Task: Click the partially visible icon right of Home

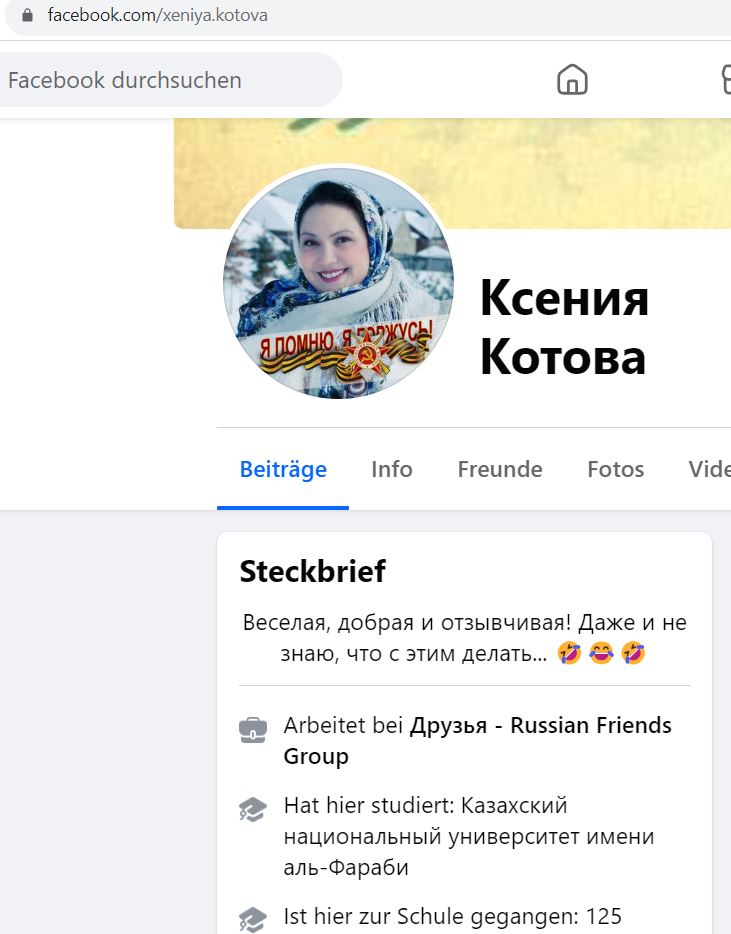Action: coord(726,79)
